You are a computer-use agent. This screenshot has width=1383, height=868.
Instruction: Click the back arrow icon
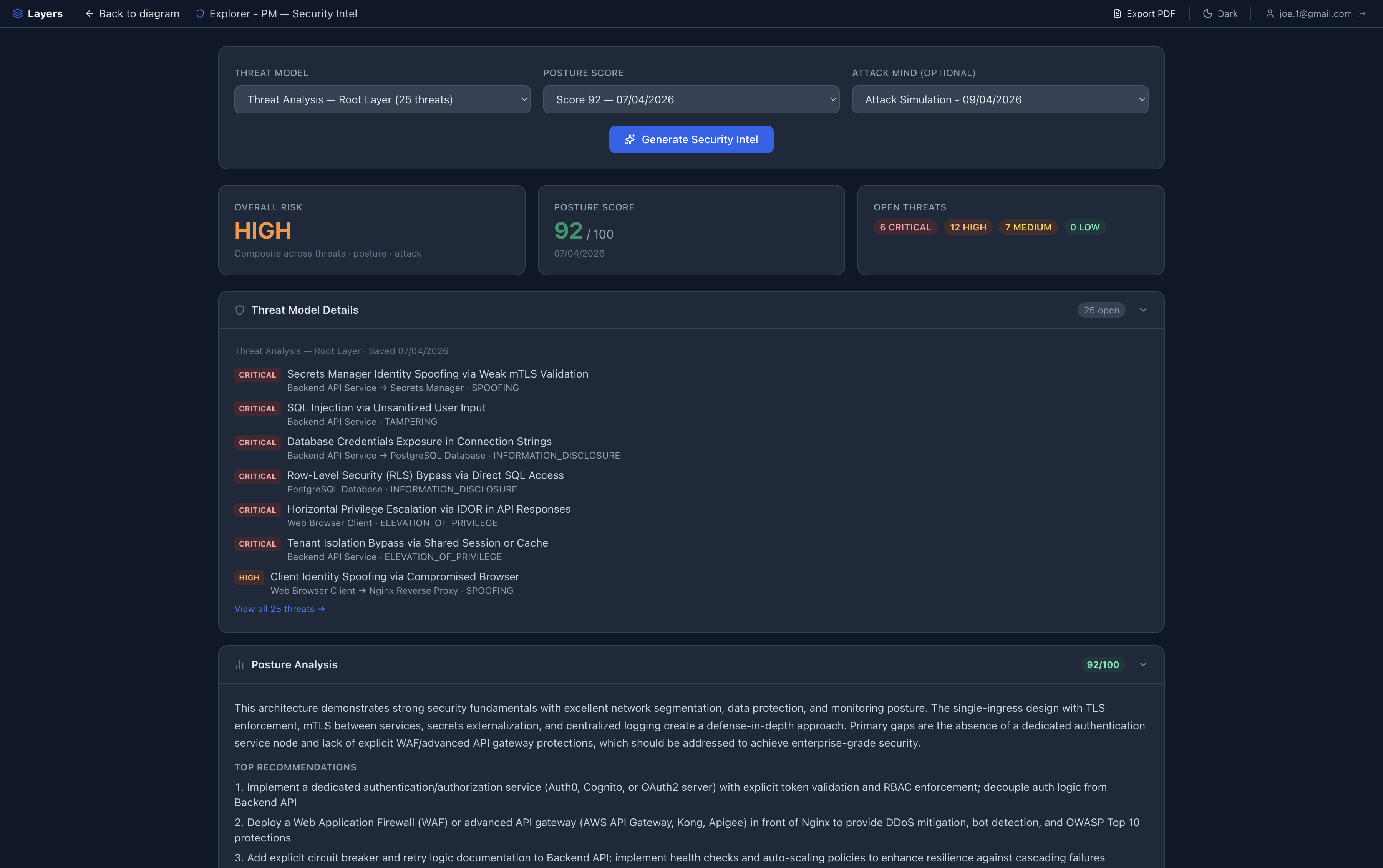click(x=89, y=13)
